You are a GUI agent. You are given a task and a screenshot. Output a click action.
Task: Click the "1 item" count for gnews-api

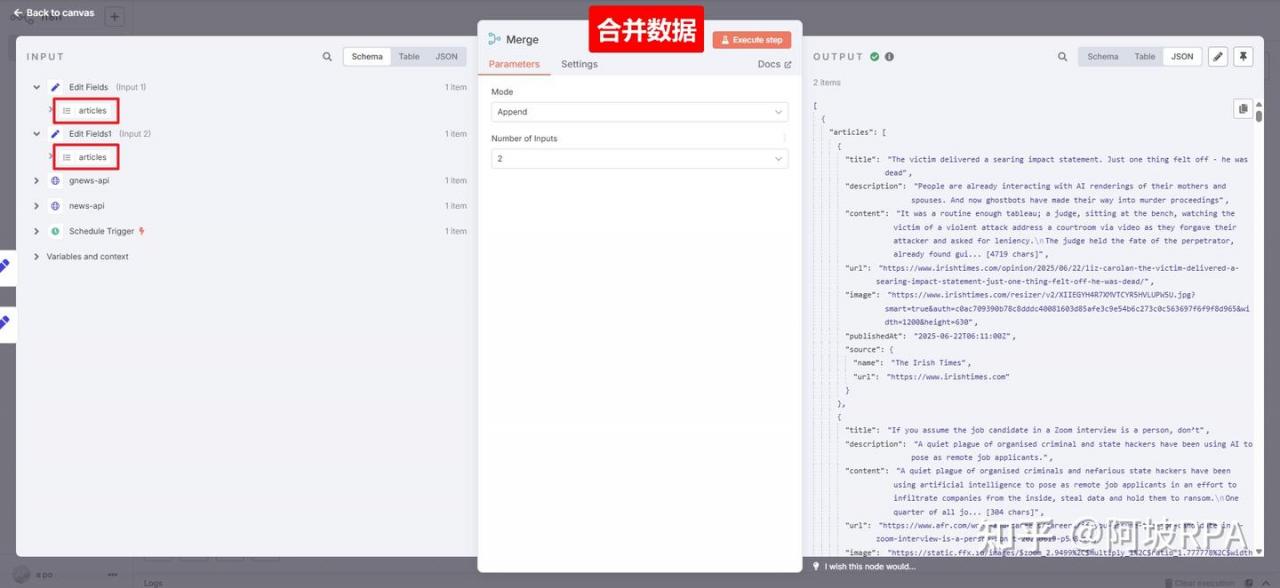(x=456, y=181)
